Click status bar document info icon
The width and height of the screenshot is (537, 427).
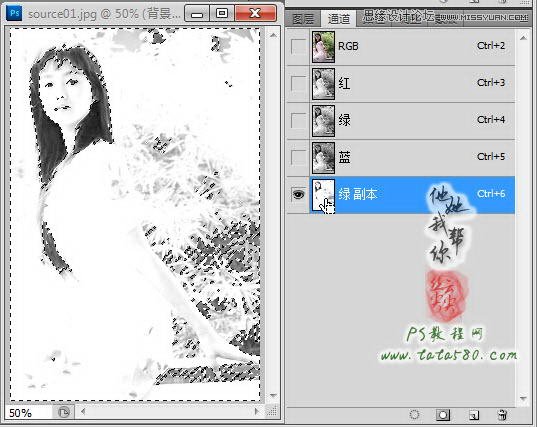64,412
